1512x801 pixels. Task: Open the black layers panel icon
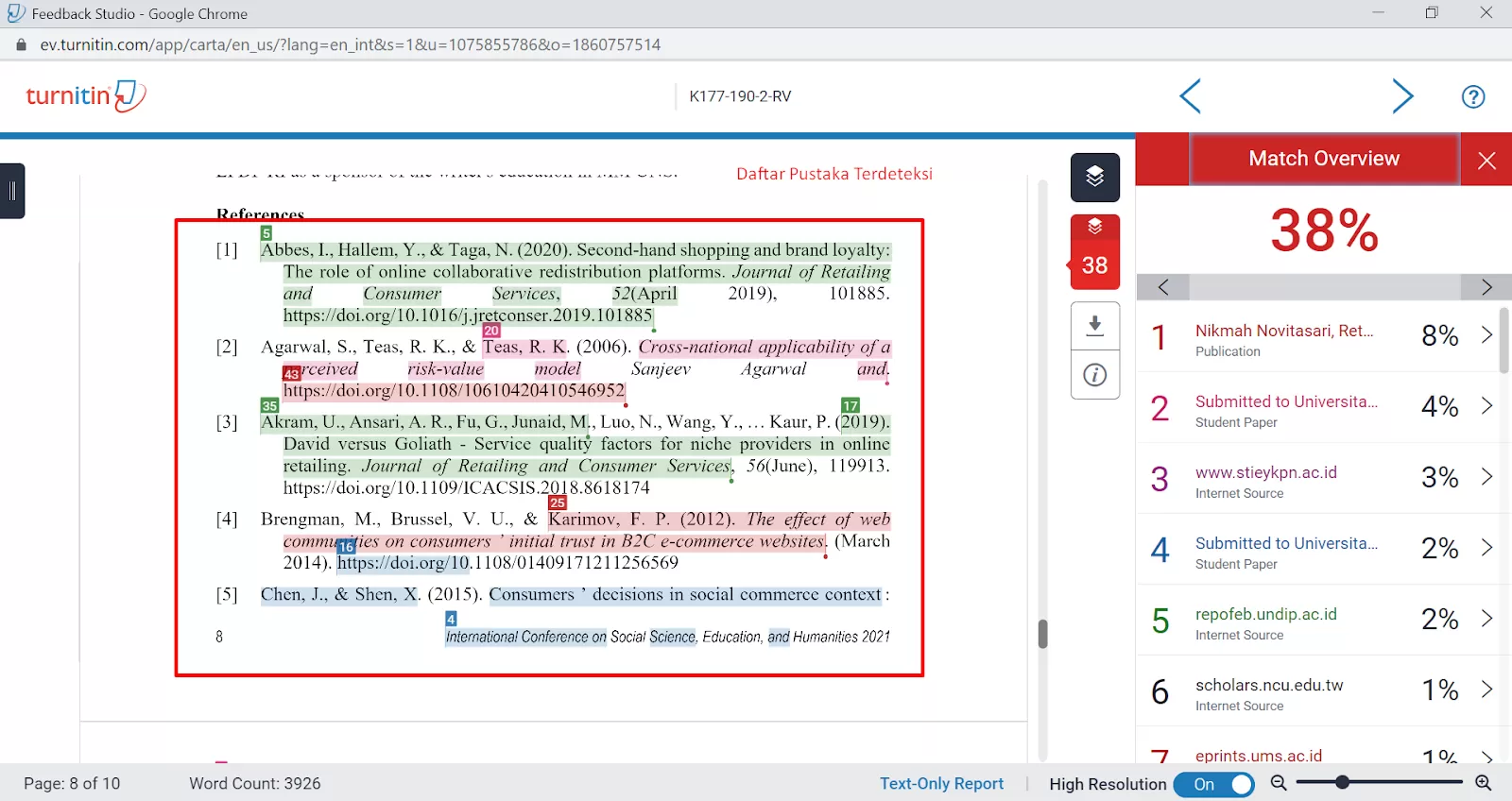(1094, 177)
